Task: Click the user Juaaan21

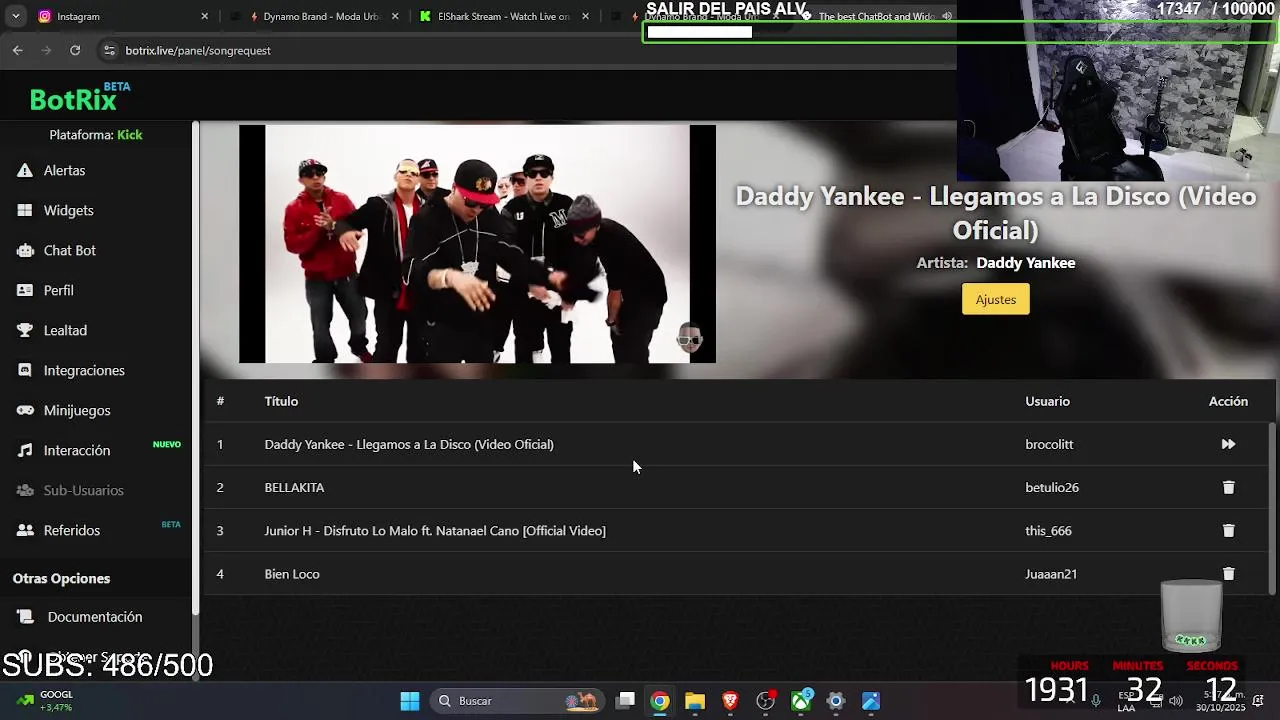Action: [1051, 574]
